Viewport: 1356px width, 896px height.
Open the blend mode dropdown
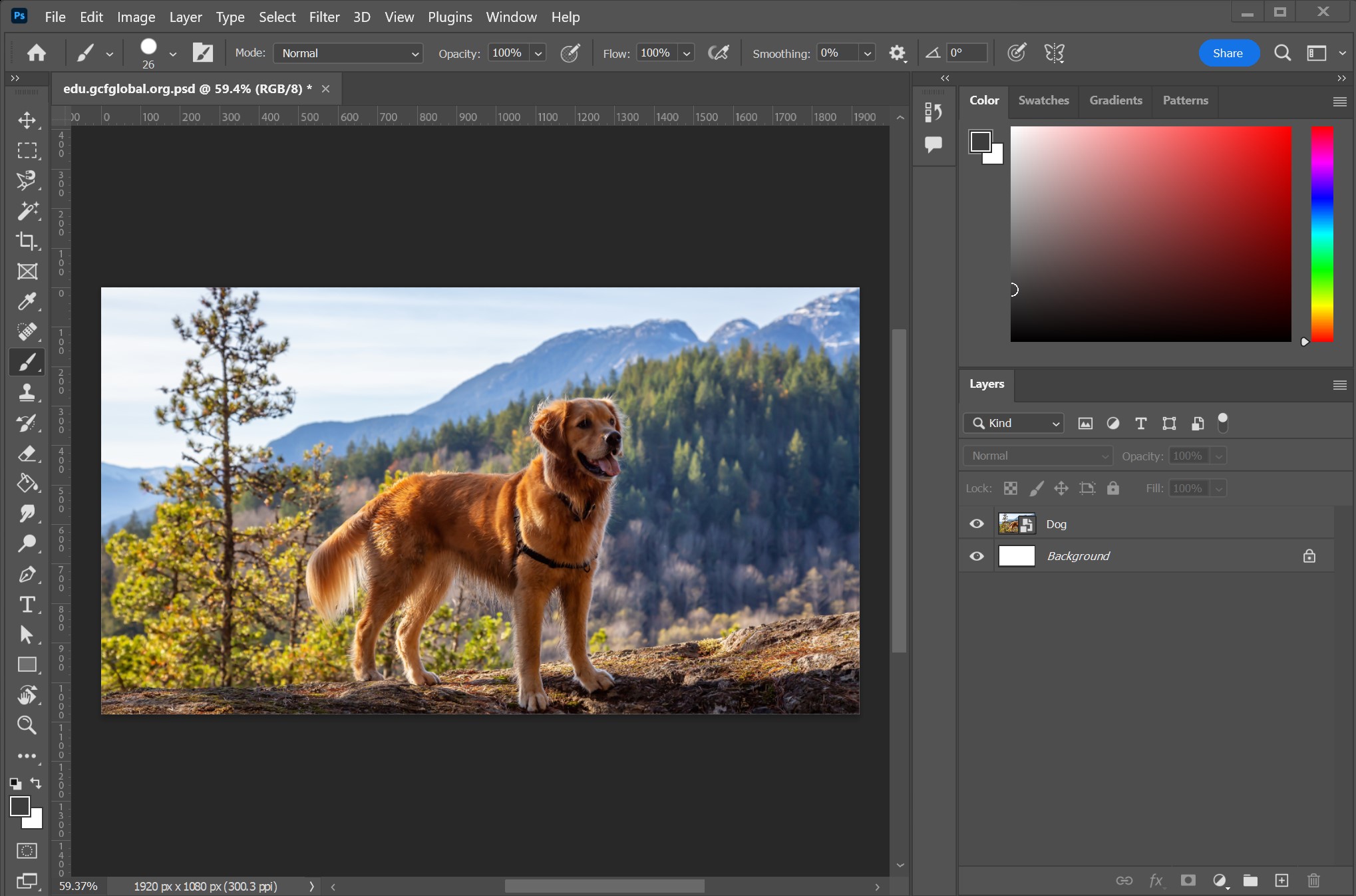tap(1035, 455)
